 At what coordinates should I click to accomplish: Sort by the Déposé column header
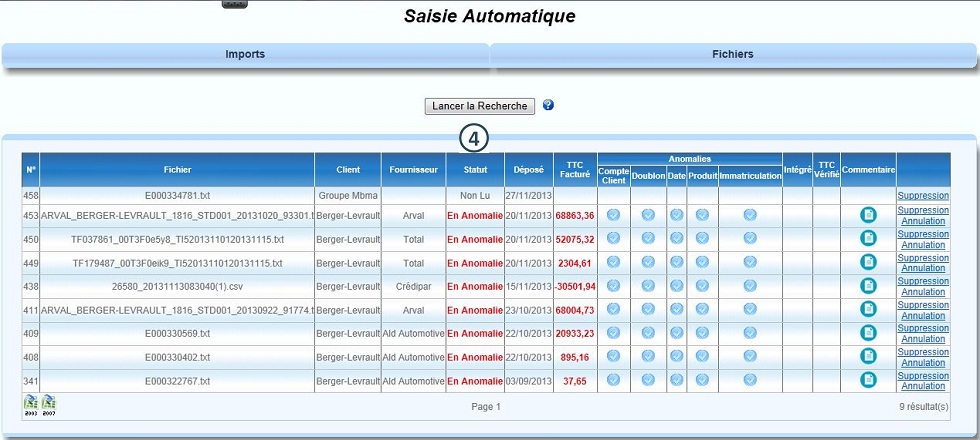click(529, 169)
